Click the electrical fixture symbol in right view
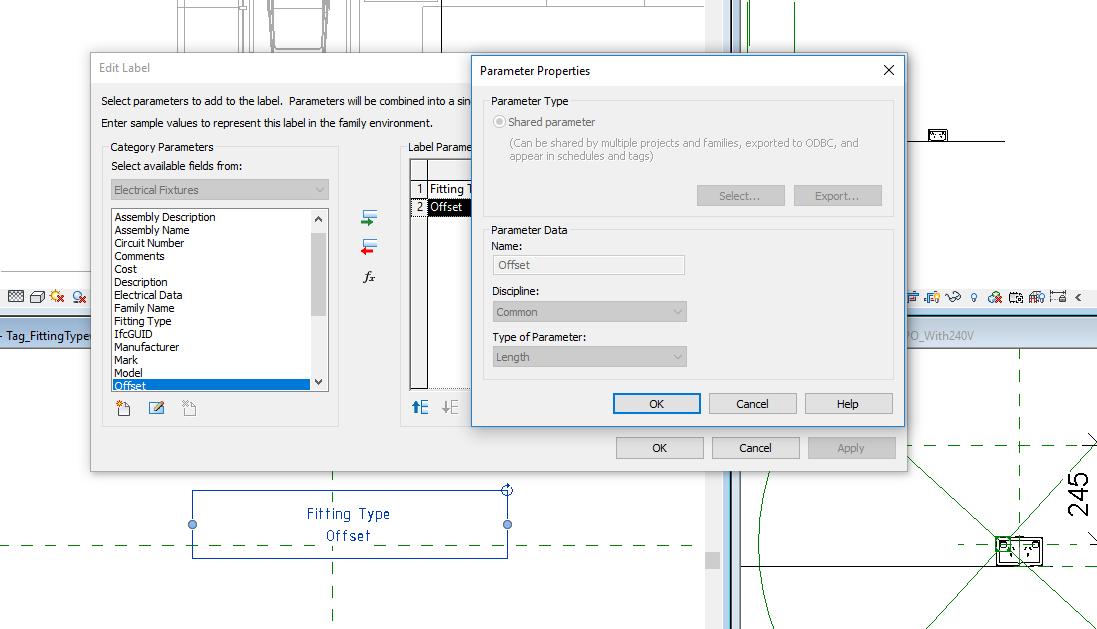 click(x=1019, y=551)
